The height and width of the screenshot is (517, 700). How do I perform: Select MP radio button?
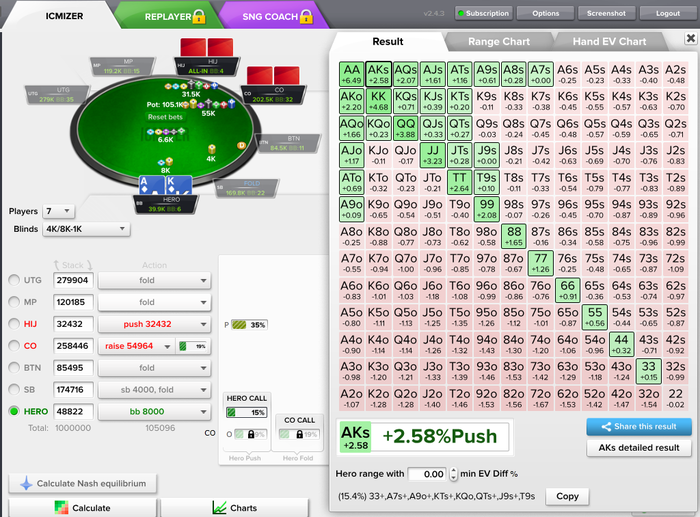click(x=14, y=302)
